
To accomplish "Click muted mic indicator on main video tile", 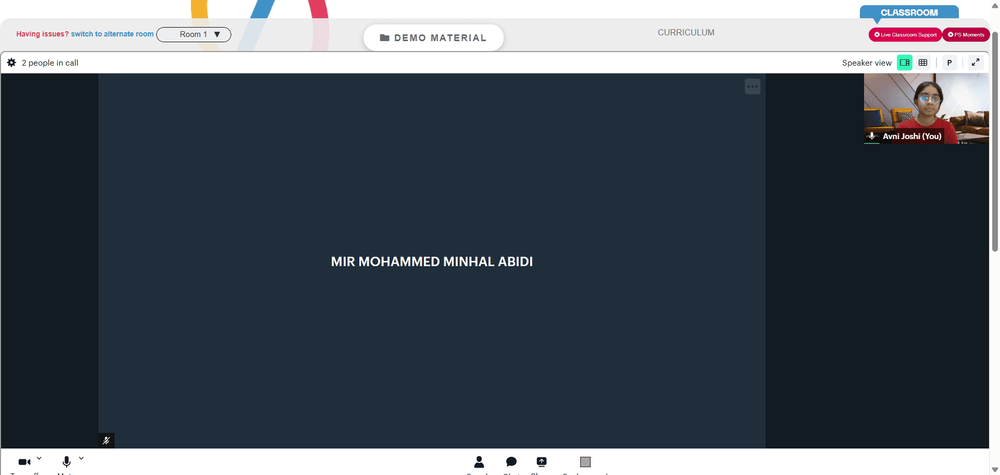I will (x=107, y=441).
